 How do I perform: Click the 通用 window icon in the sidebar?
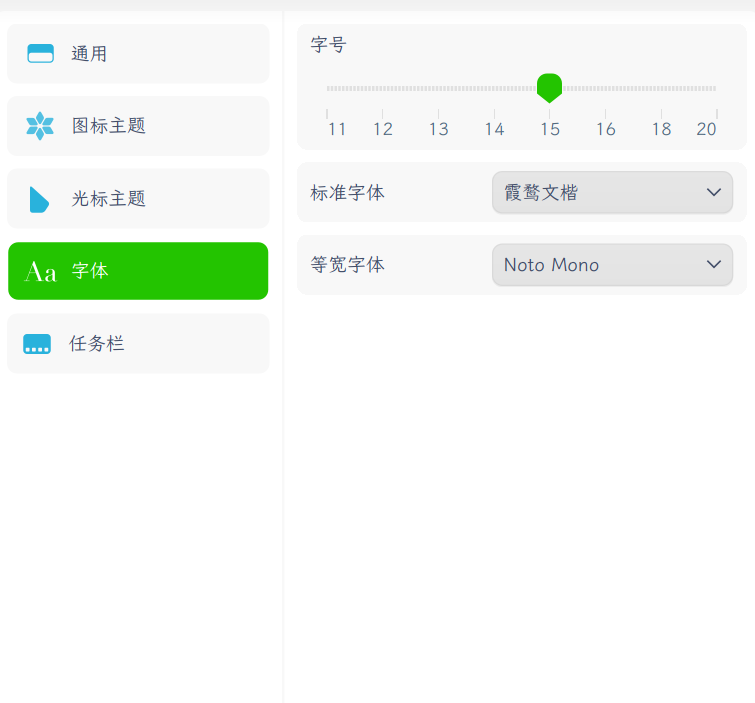(x=40, y=53)
